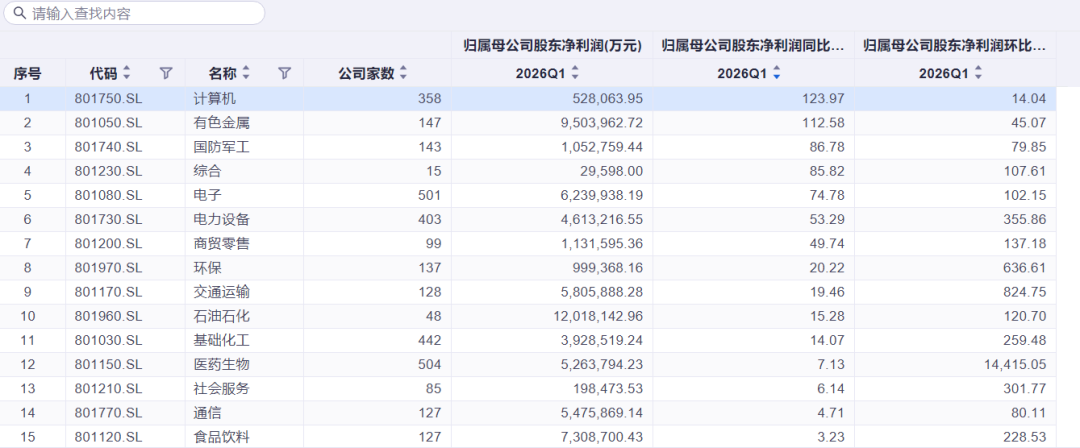Click company count 358
Image resolution: width=1080 pixels, height=448 pixels.
(429, 99)
